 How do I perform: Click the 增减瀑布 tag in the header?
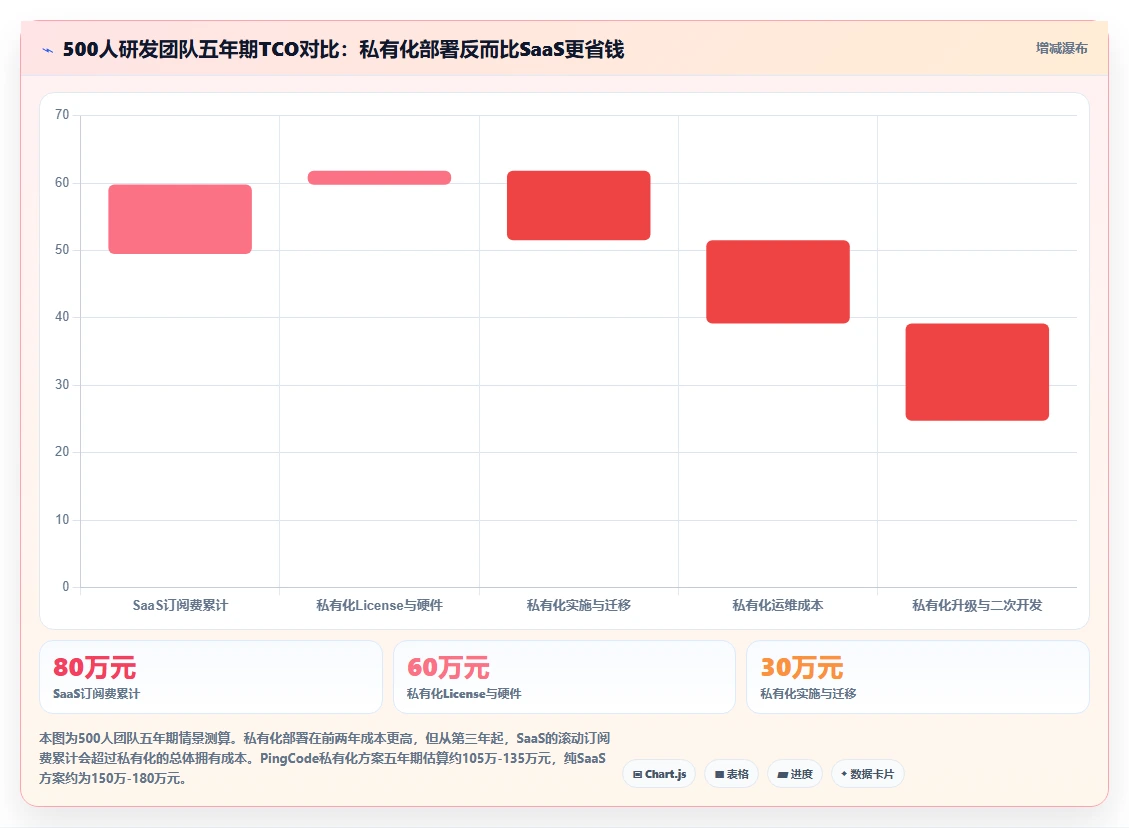pos(1061,48)
